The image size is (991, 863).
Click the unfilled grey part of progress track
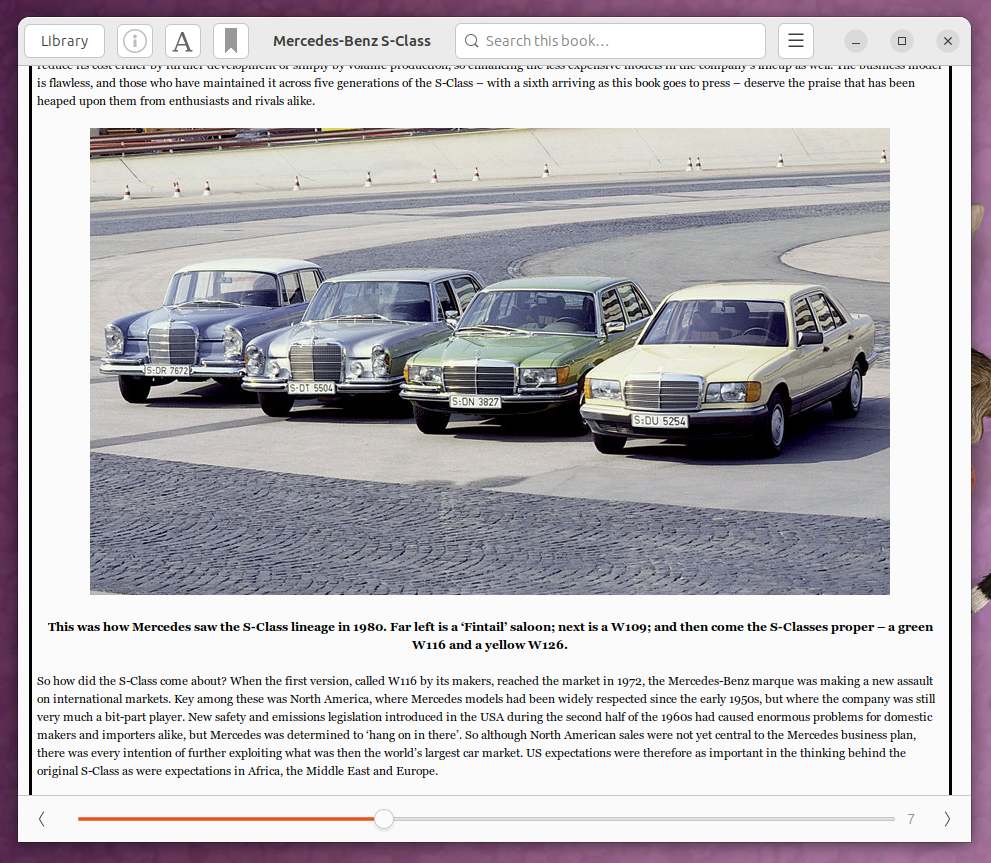(640, 819)
